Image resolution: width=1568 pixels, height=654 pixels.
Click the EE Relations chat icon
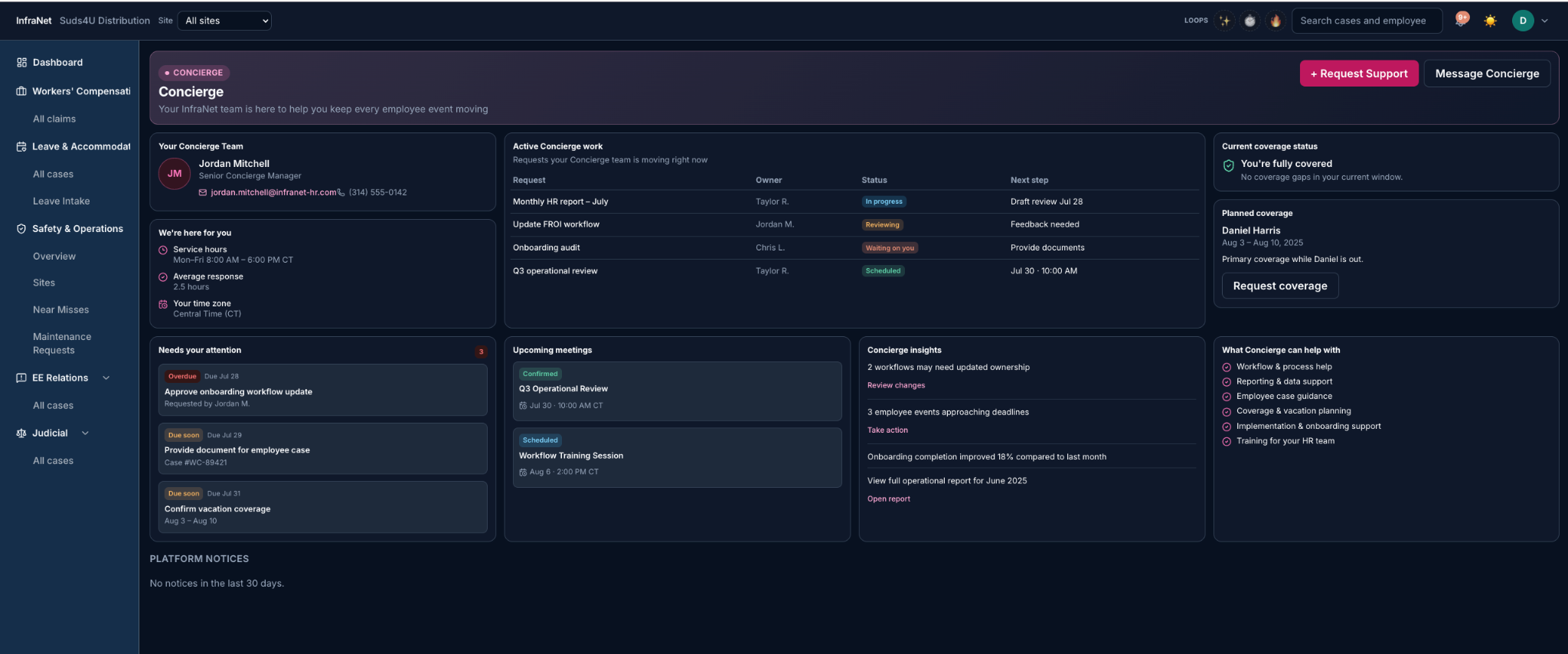pos(21,378)
